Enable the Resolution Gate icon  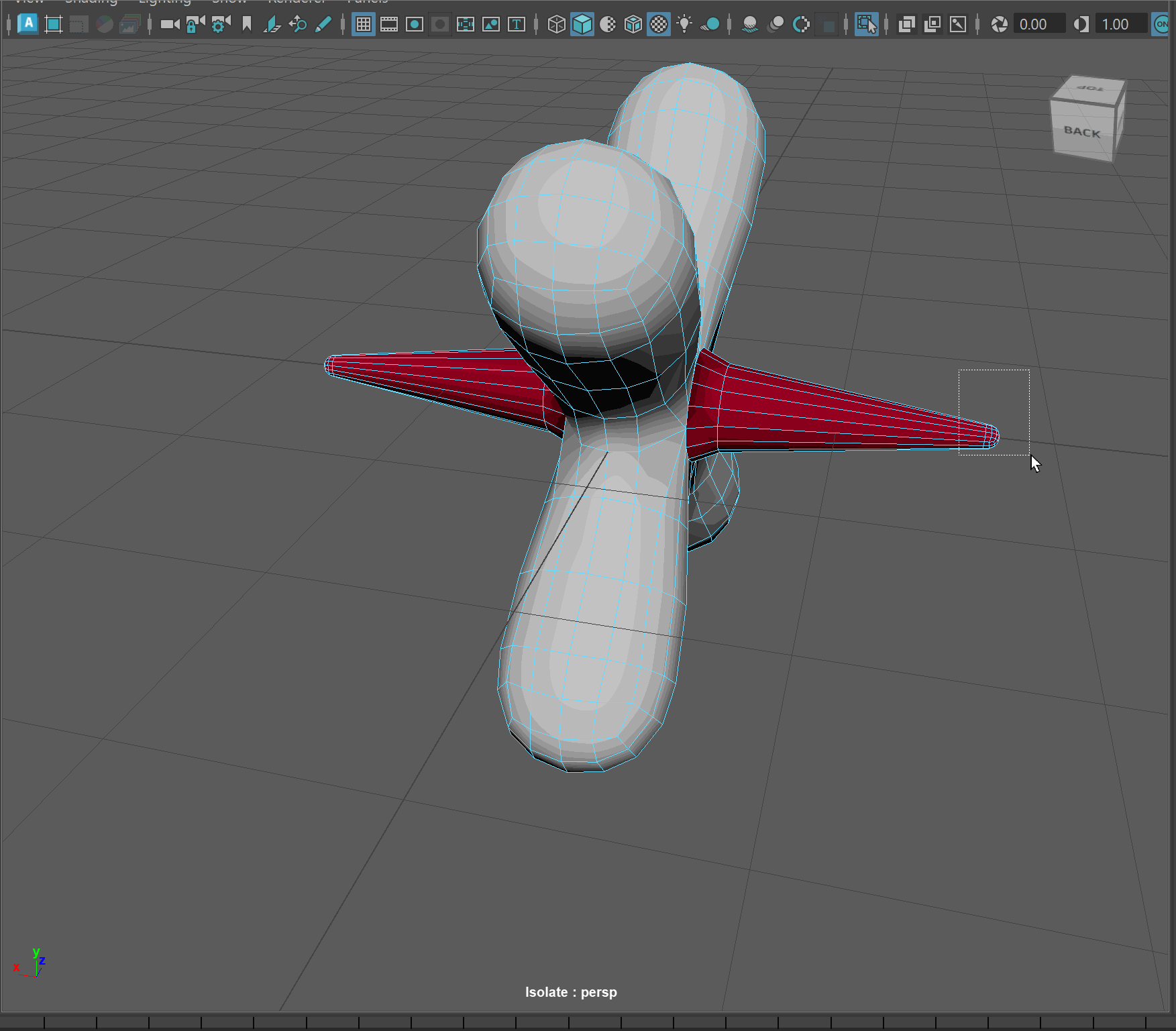click(x=415, y=25)
